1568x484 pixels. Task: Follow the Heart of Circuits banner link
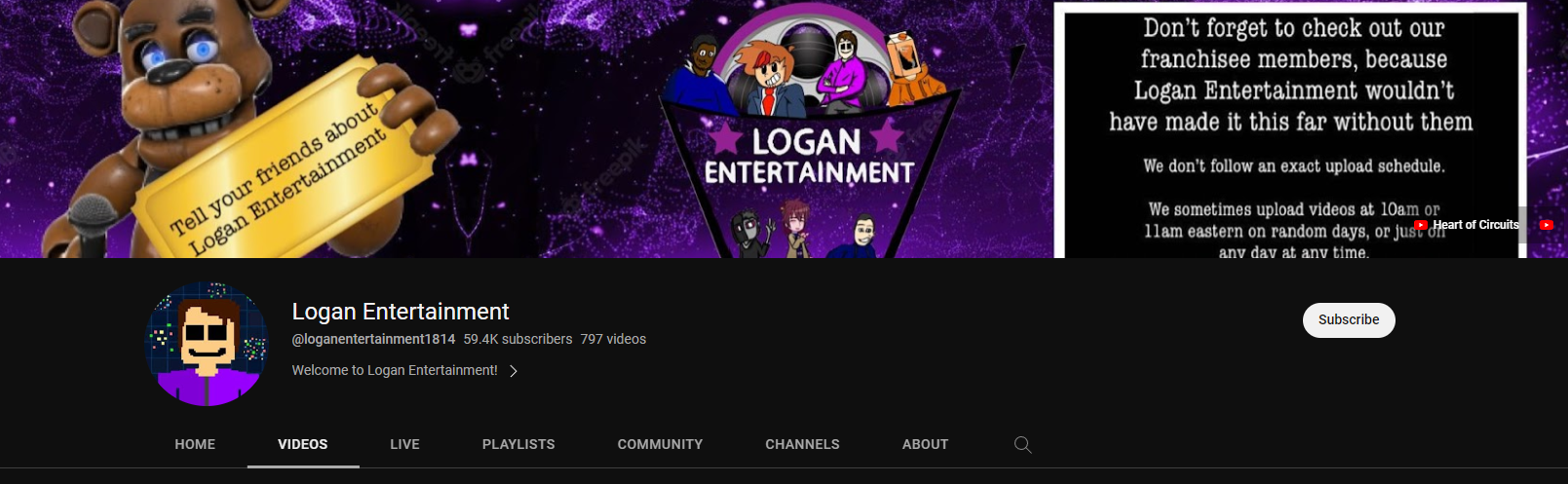[x=1475, y=225]
